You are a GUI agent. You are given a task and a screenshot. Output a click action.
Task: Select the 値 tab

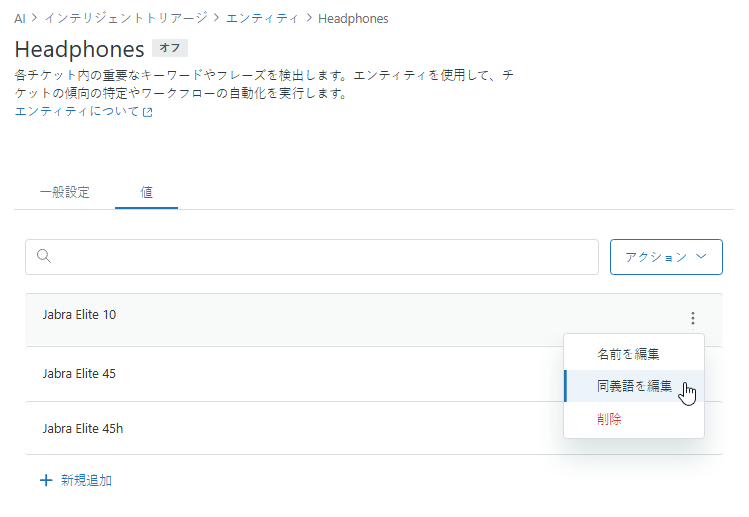click(146, 193)
